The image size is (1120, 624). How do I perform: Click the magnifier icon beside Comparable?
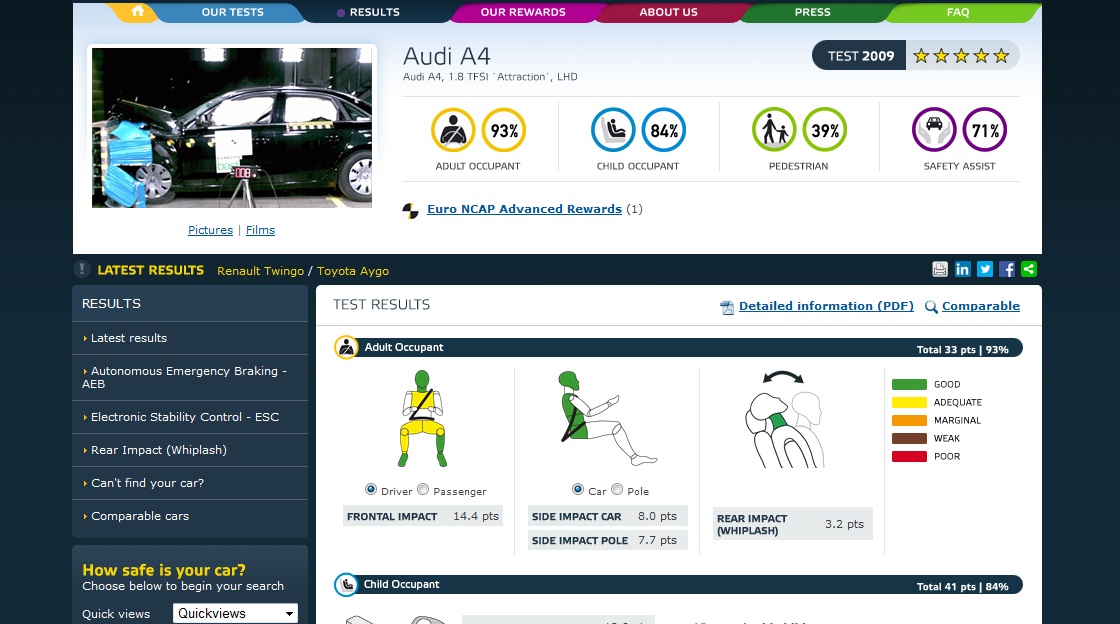931,307
